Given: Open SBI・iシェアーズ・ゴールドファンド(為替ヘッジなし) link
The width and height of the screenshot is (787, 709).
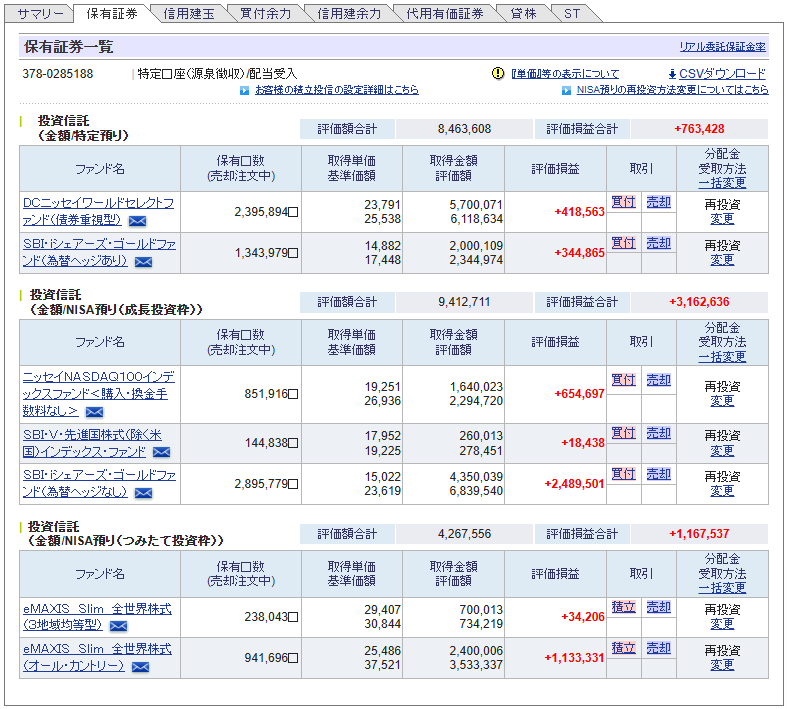Looking at the screenshot, I should click(x=99, y=484).
